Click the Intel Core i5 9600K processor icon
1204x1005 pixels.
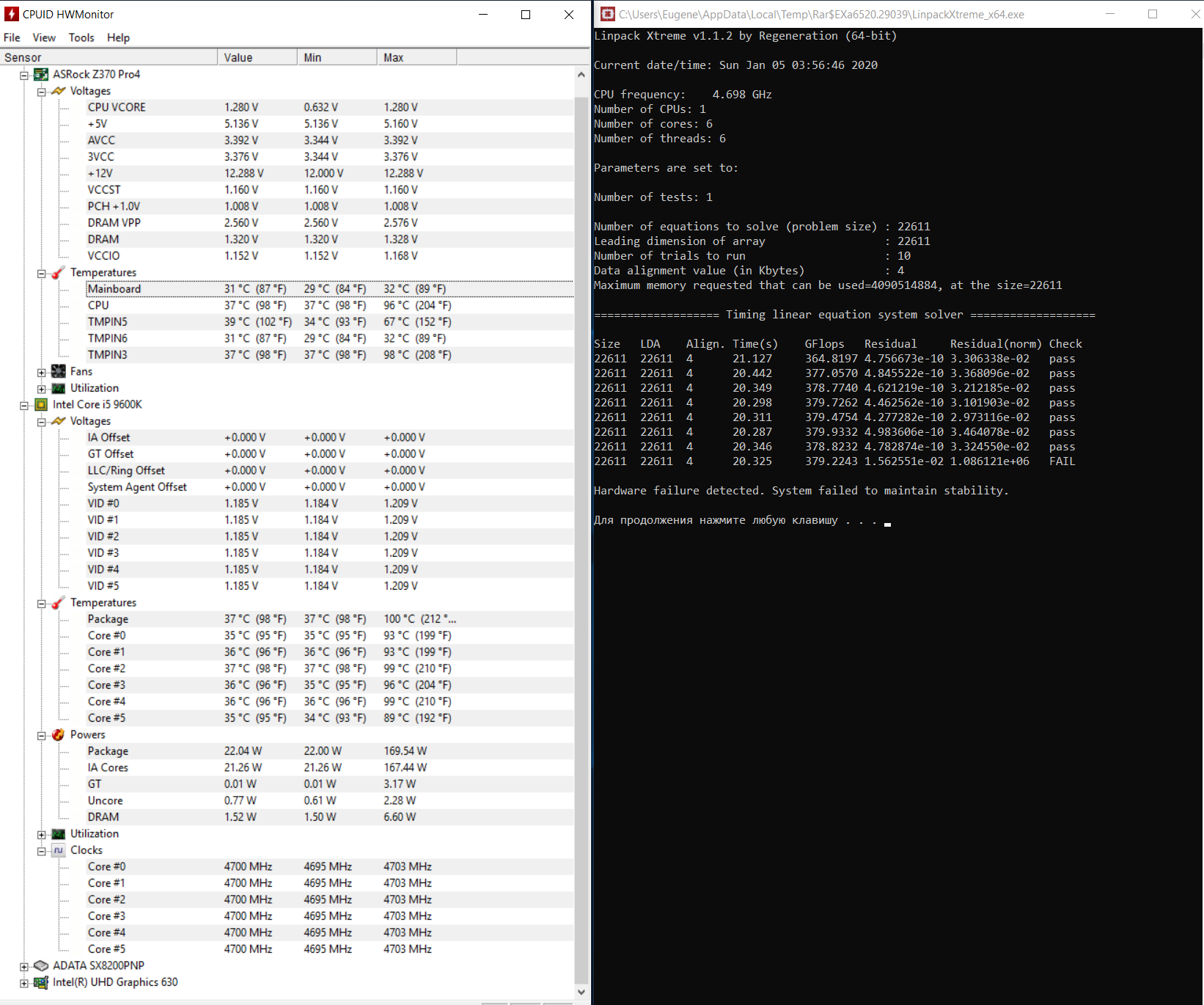coord(41,405)
